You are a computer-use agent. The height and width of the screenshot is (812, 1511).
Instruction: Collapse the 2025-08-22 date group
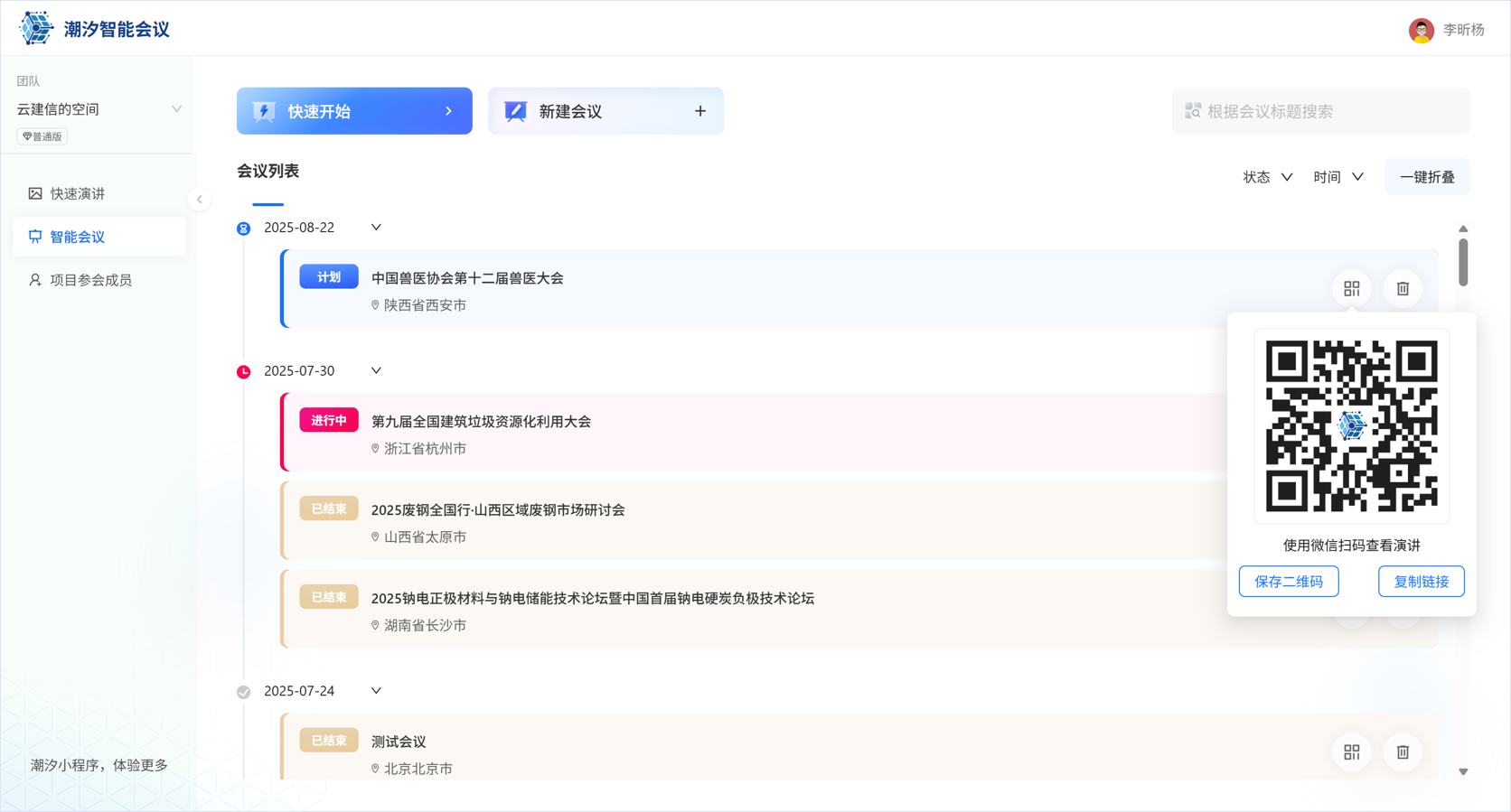pyautogui.click(x=376, y=227)
